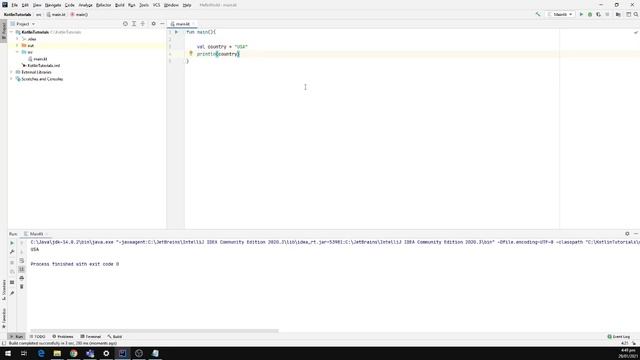Open the Navigate menu
640x360 pixels.
pyautogui.click(x=53, y=5)
